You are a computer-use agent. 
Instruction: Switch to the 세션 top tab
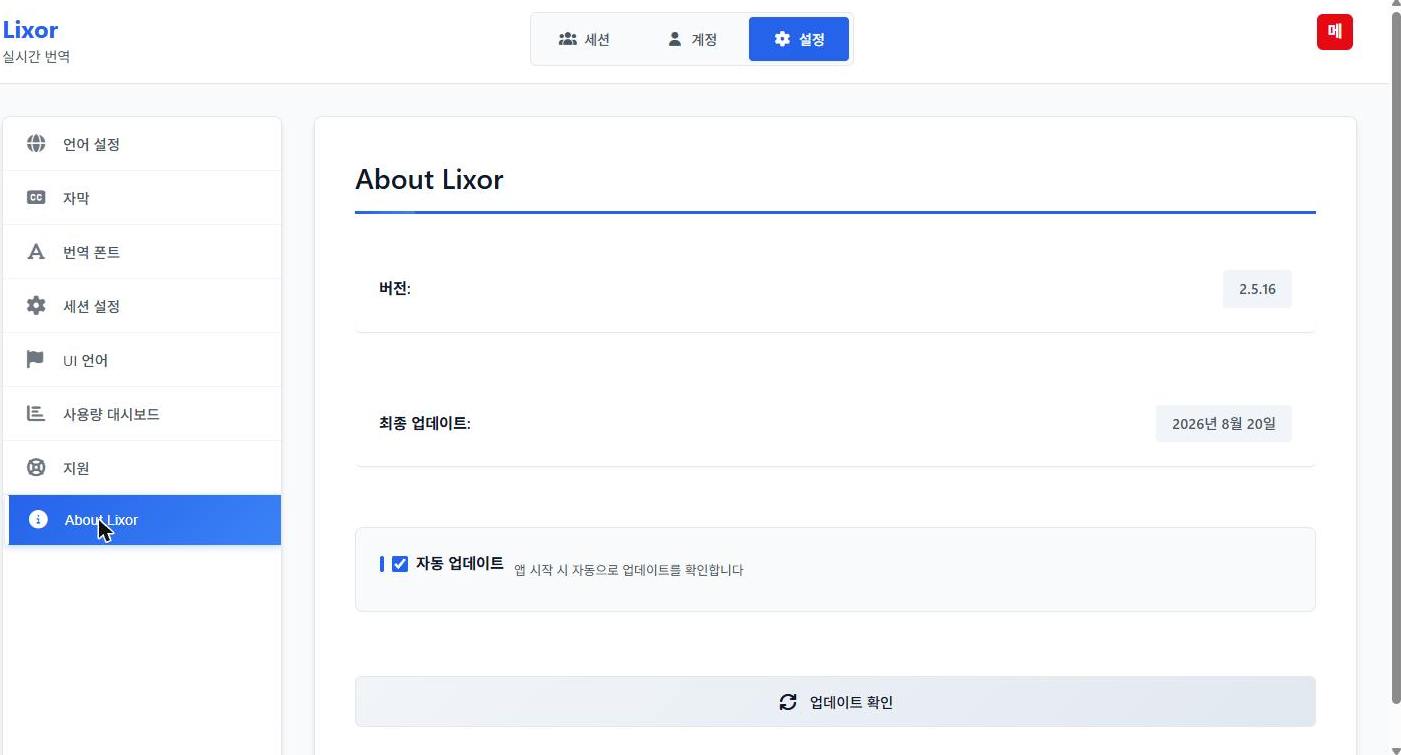click(x=585, y=39)
